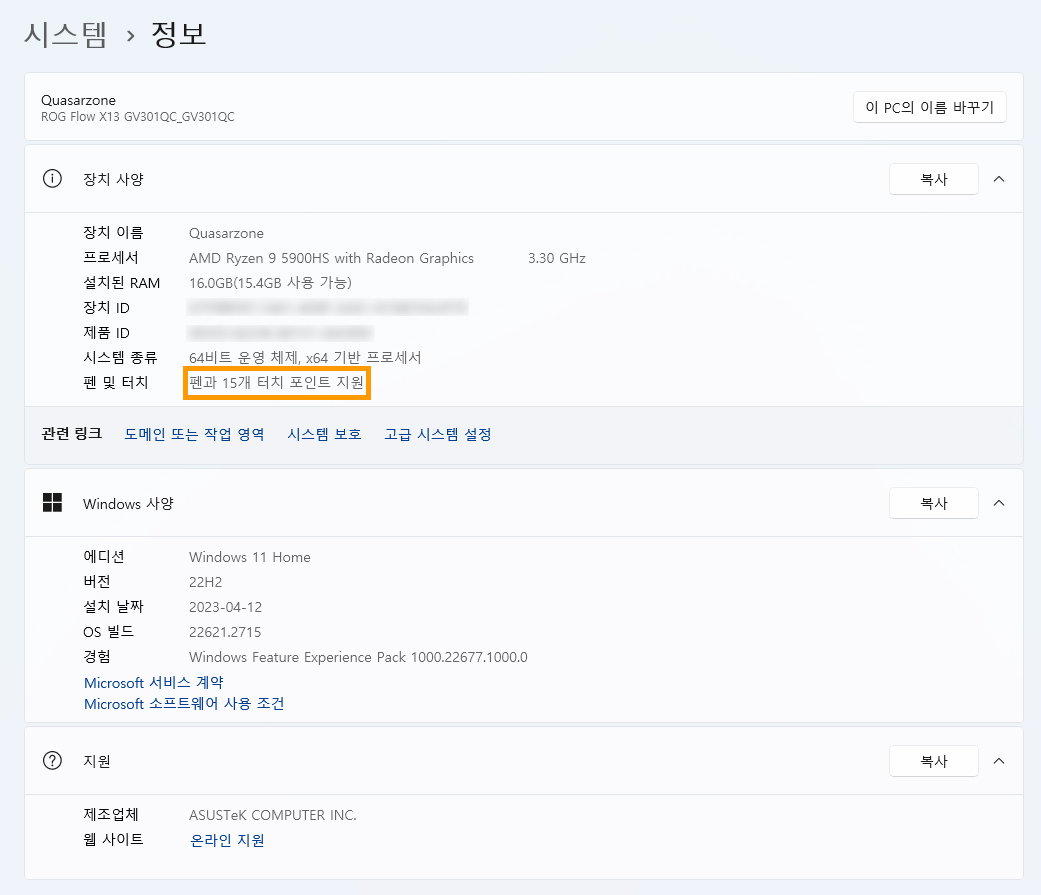Click the OS build number 22621.2715
The width and height of the screenshot is (1041, 895).
pos(225,632)
